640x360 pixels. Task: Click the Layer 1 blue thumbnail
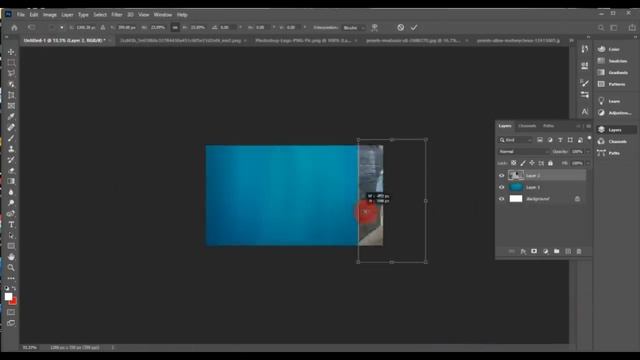pos(516,187)
